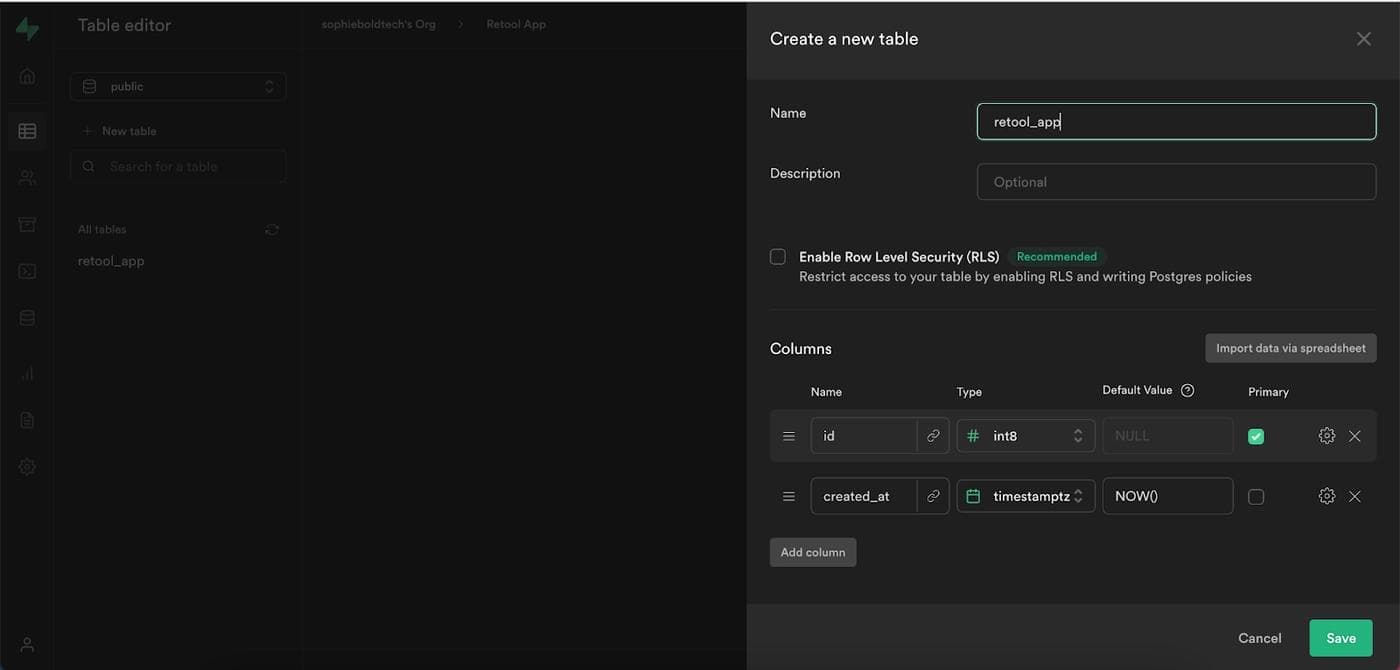The height and width of the screenshot is (670, 1400).
Task: Click the refresh icon next to All tables
Action: (x=271, y=230)
